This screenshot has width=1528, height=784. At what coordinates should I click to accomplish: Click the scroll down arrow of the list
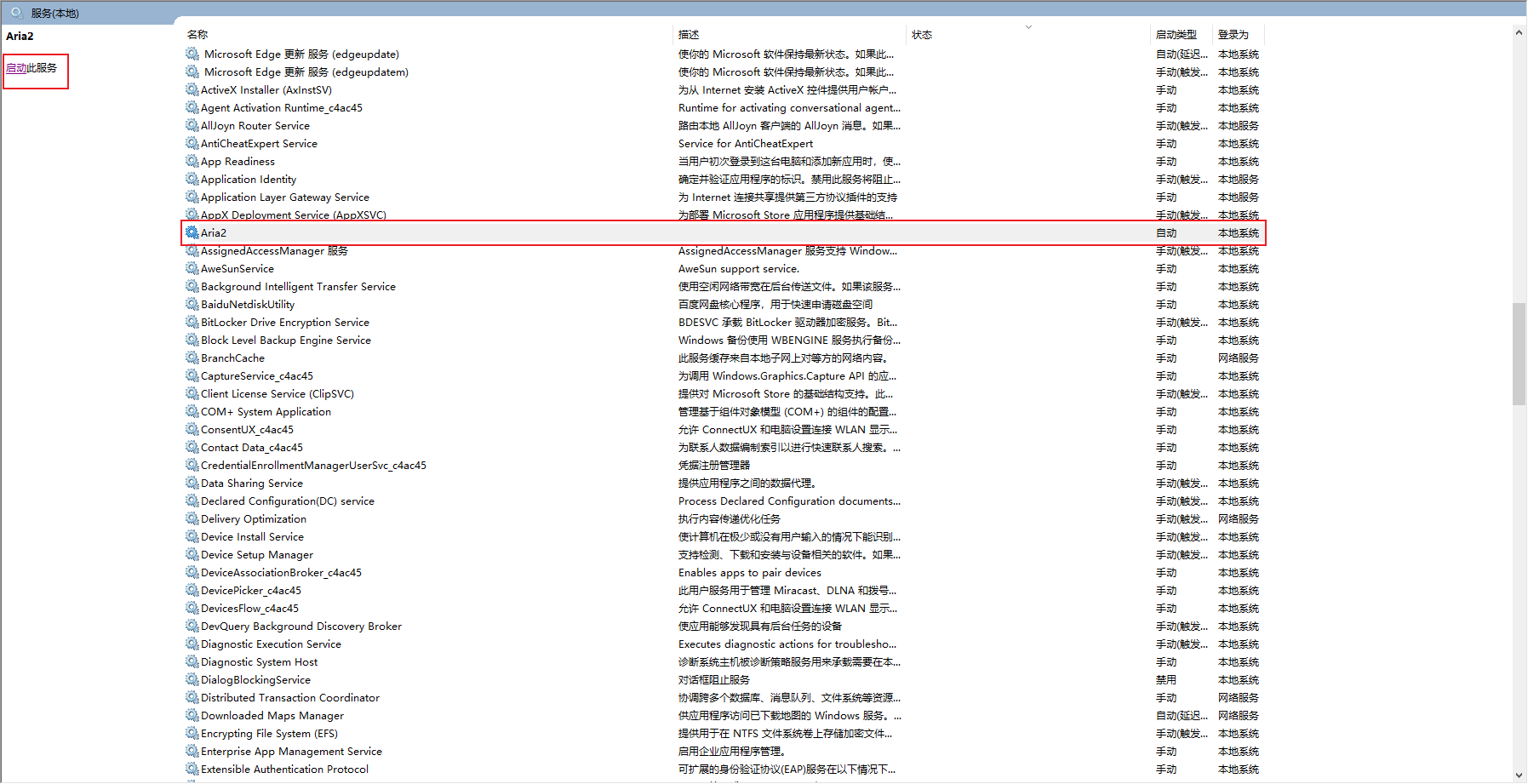[x=1519, y=775]
